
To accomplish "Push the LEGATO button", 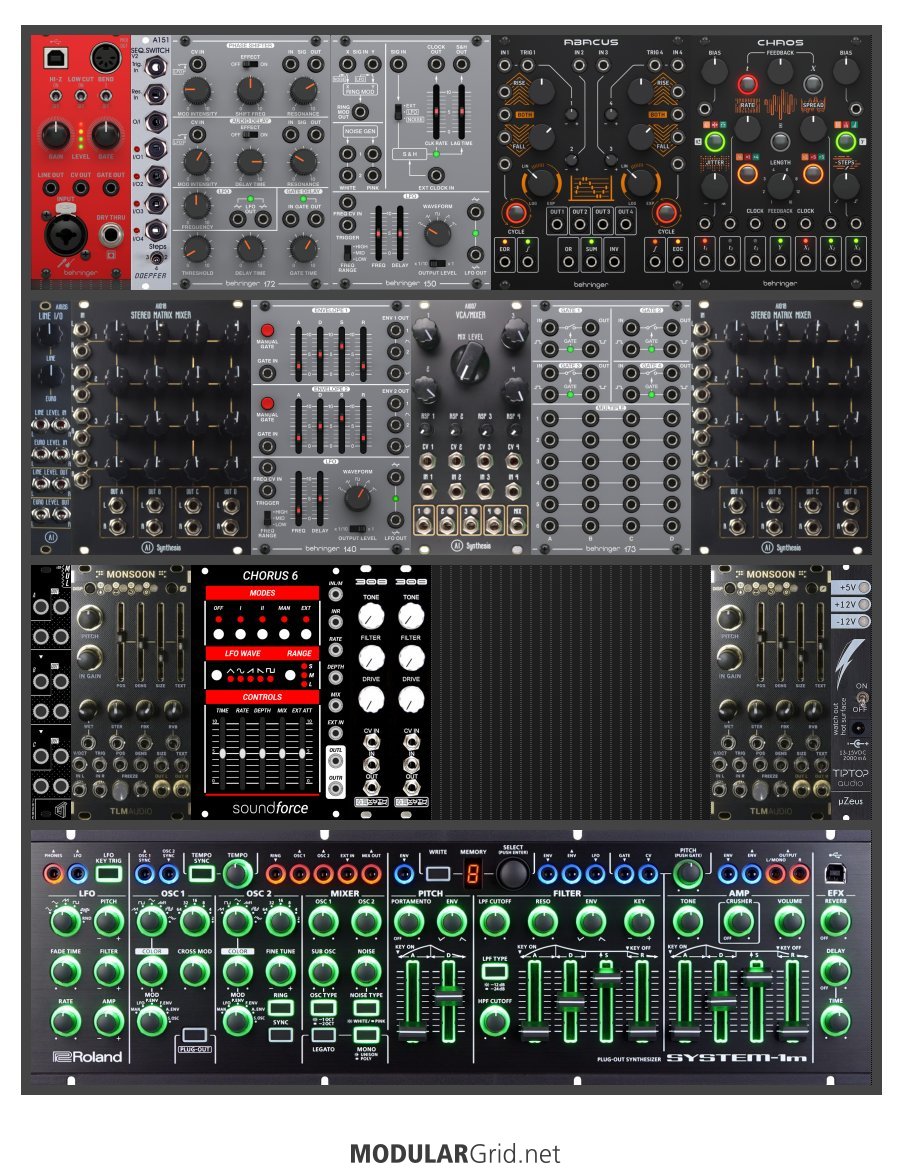I will (323, 1036).
